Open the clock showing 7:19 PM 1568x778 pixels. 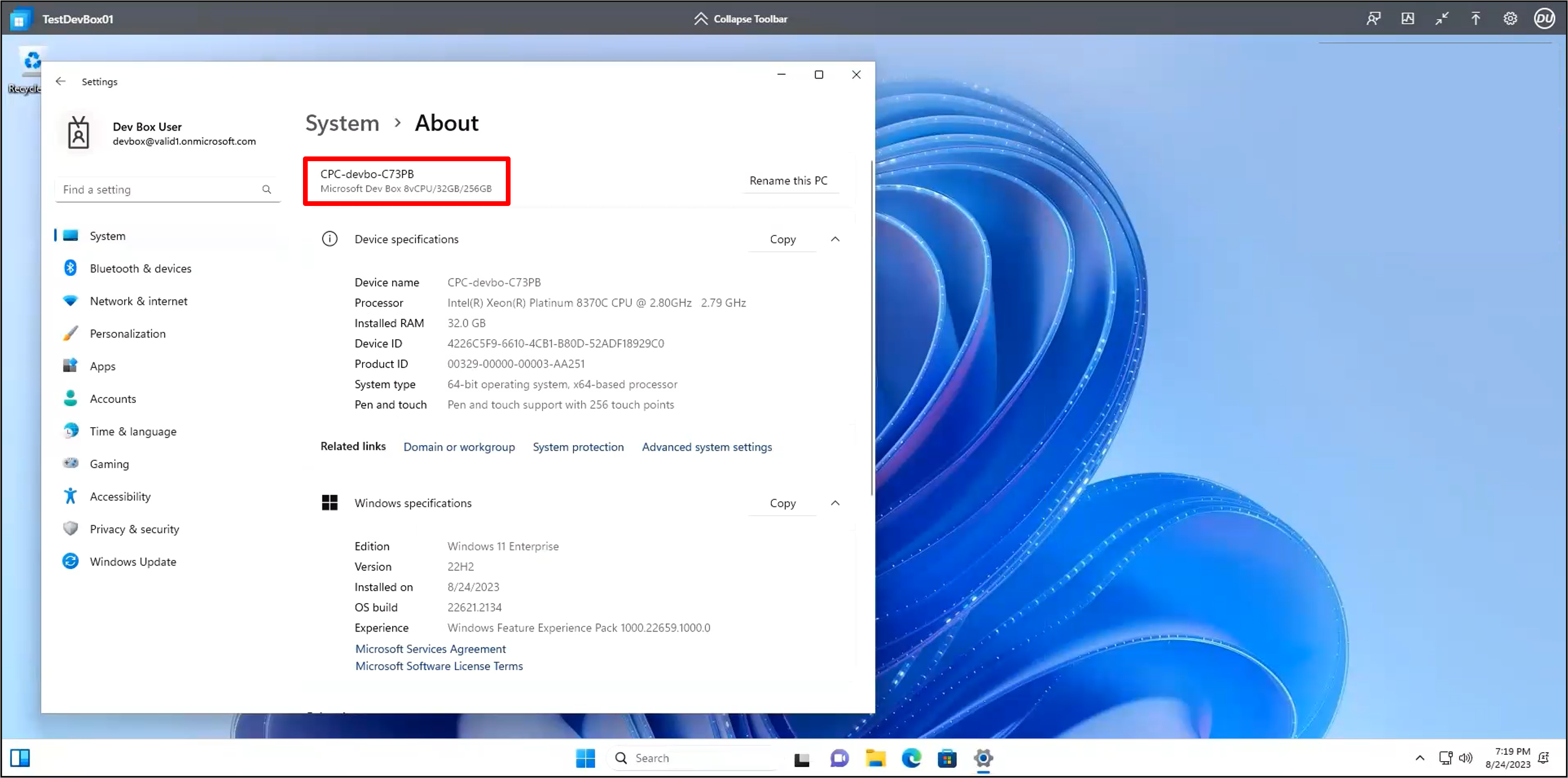1508,758
